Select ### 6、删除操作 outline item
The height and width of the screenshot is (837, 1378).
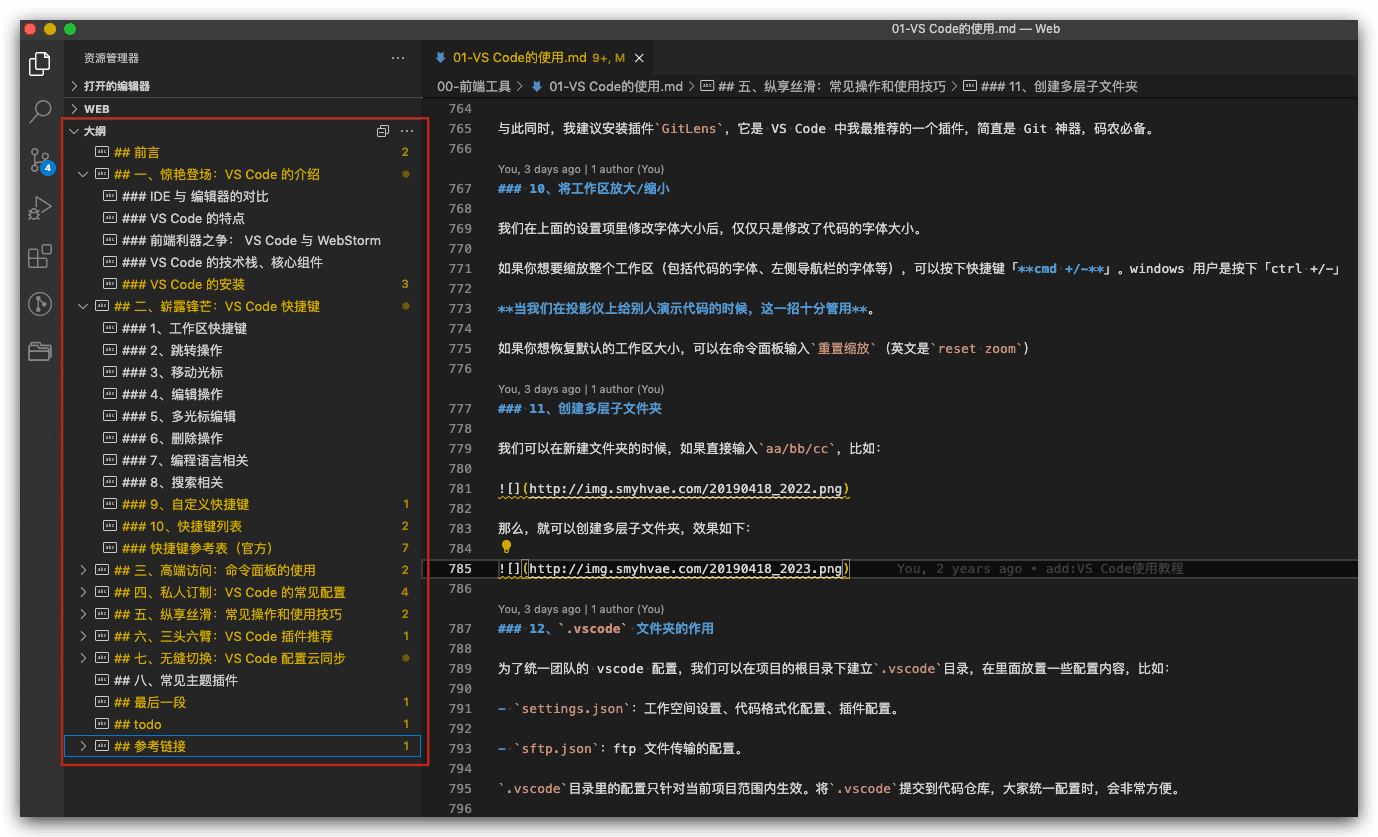(x=242, y=438)
